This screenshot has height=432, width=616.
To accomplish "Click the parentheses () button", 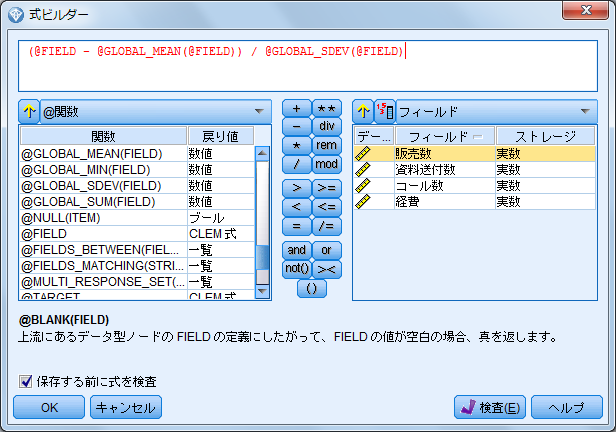I will click(312, 289).
